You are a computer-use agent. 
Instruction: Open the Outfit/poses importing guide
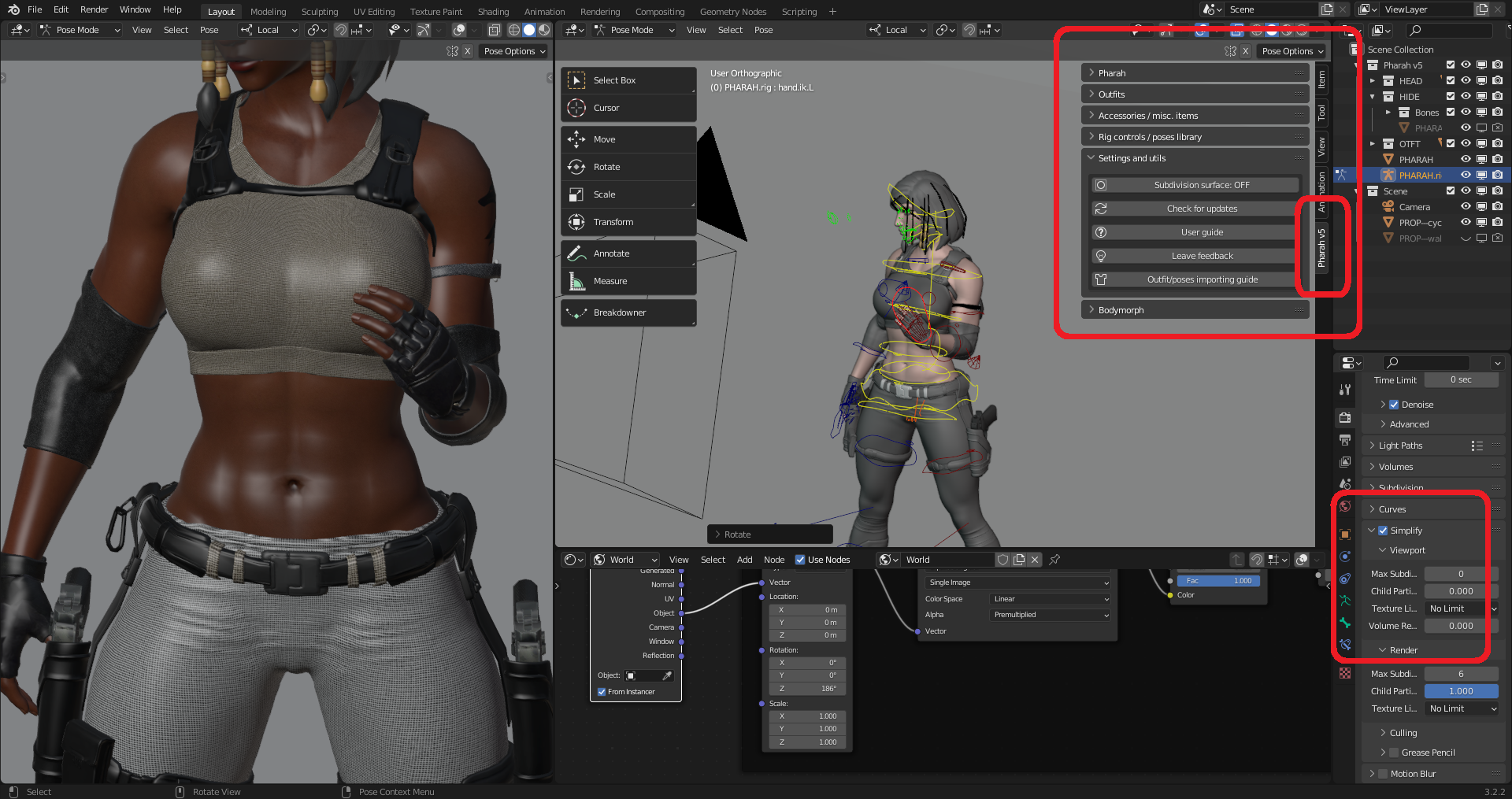[x=1195, y=279]
